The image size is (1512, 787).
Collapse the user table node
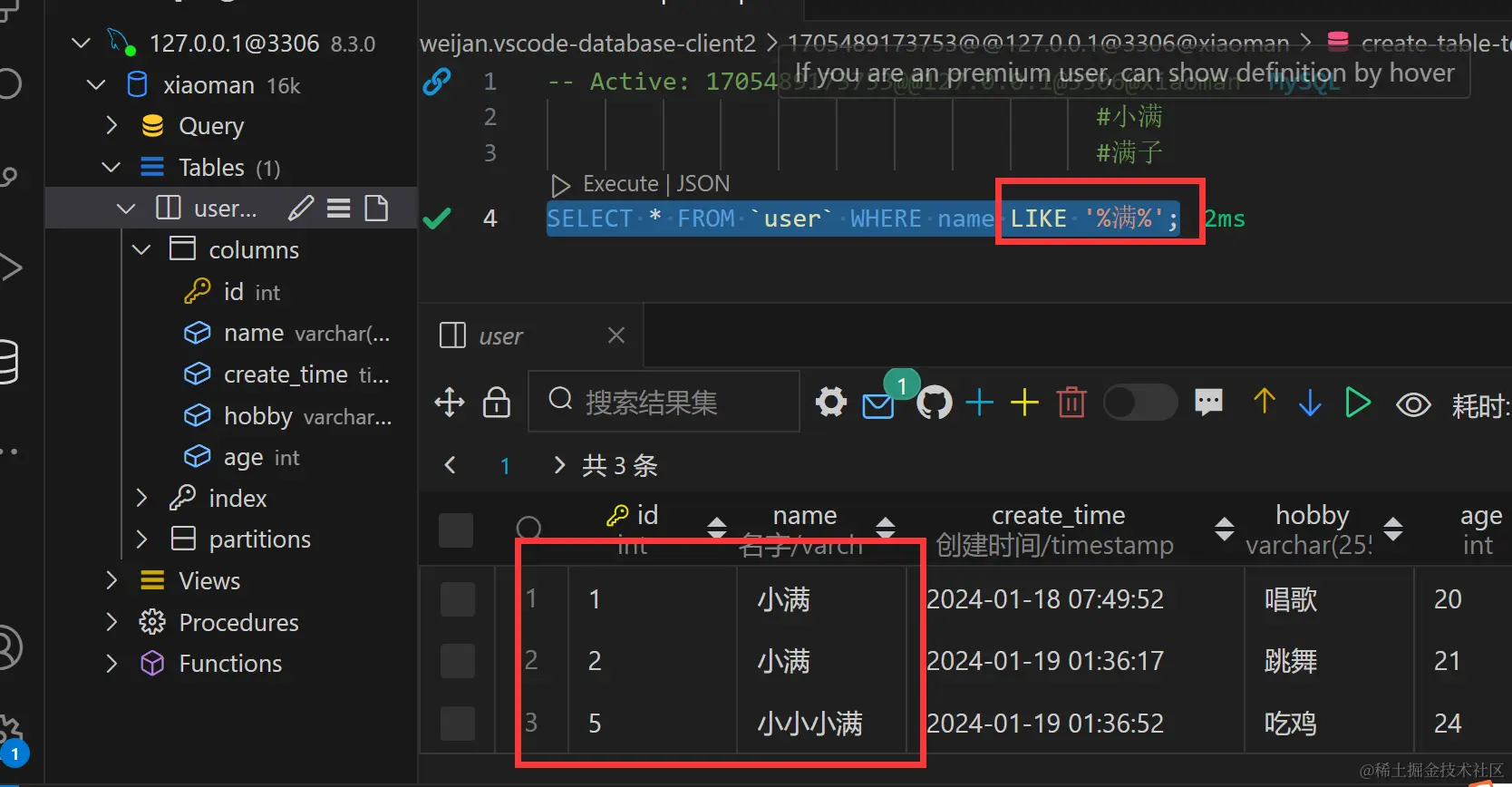[126, 209]
